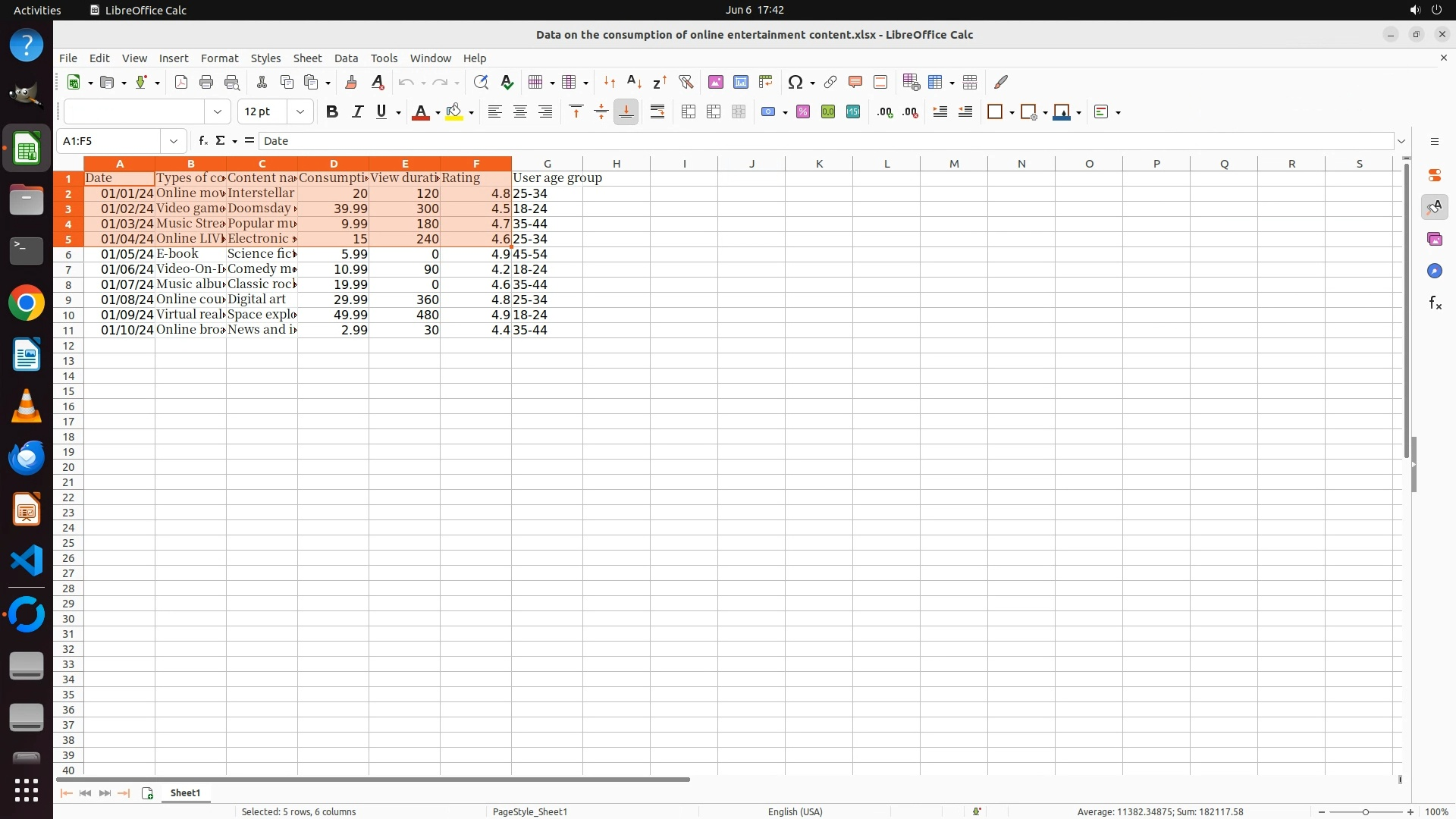Click column G header

click(547, 164)
